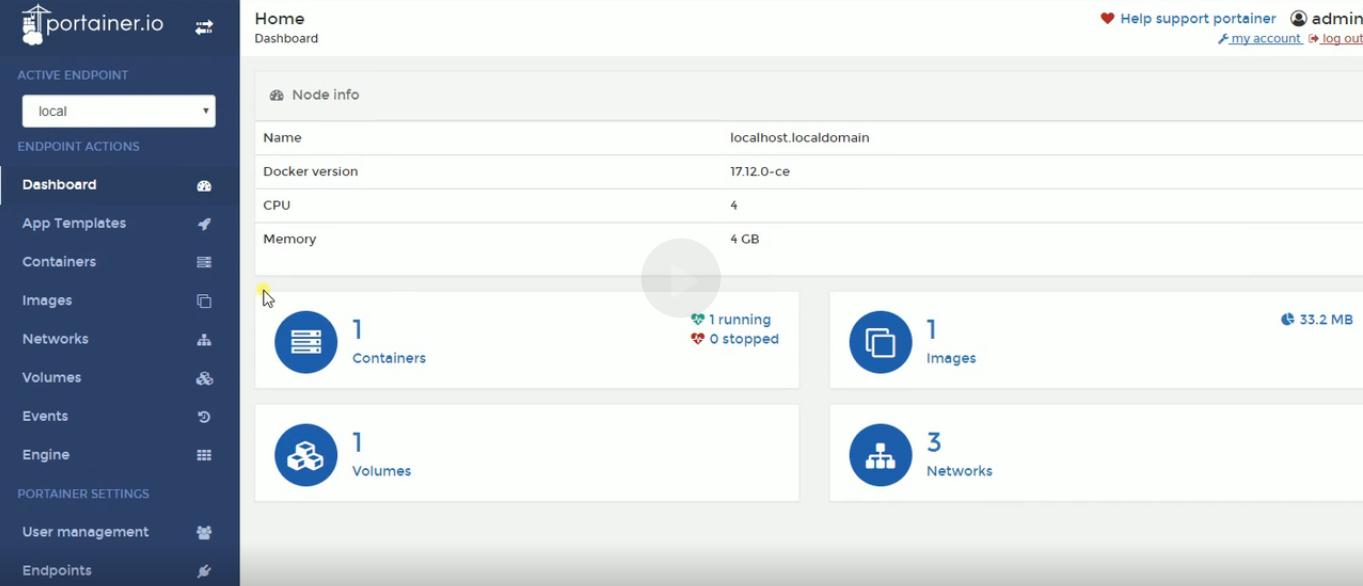Go to the Endpoints menu item
The image size is (1363, 586).
click(57, 570)
